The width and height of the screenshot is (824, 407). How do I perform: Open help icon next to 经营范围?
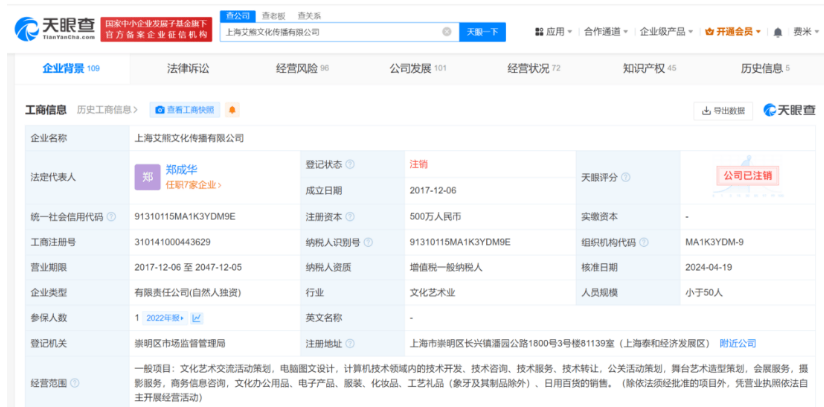[x=75, y=383]
